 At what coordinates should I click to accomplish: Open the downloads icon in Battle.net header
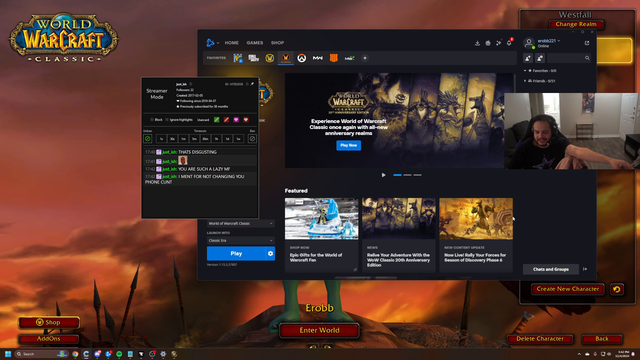477,43
